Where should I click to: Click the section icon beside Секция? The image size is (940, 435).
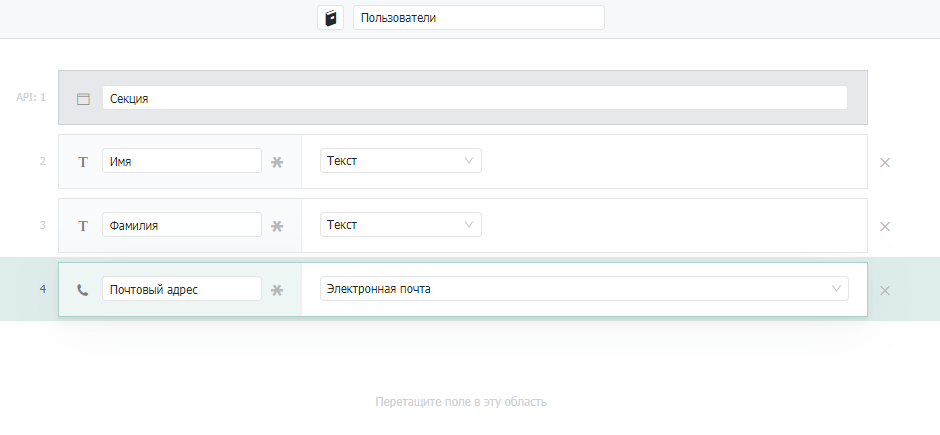[83, 99]
